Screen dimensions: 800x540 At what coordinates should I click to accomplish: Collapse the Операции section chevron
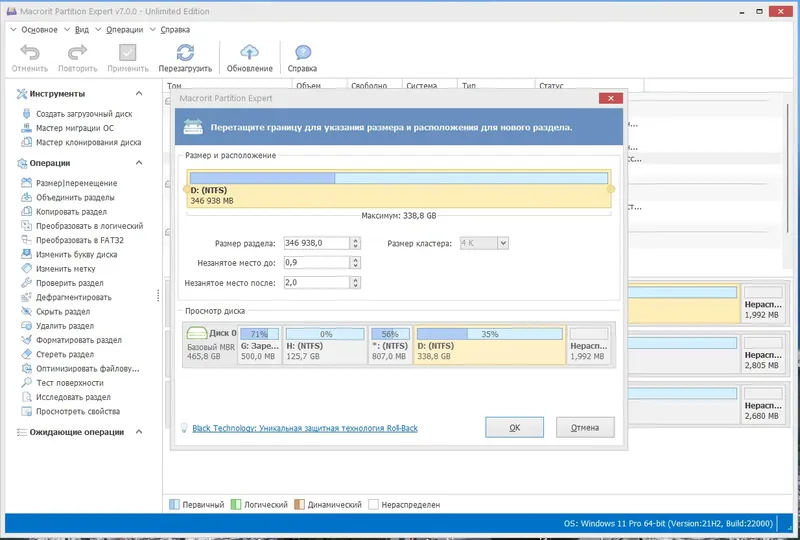pyautogui.click(x=139, y=163)
